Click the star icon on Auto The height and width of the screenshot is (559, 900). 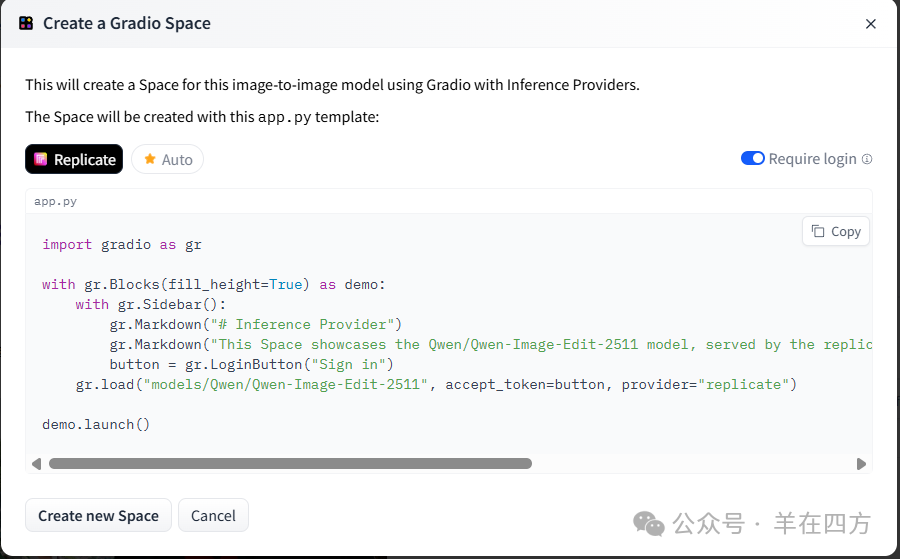pos(150,159)
